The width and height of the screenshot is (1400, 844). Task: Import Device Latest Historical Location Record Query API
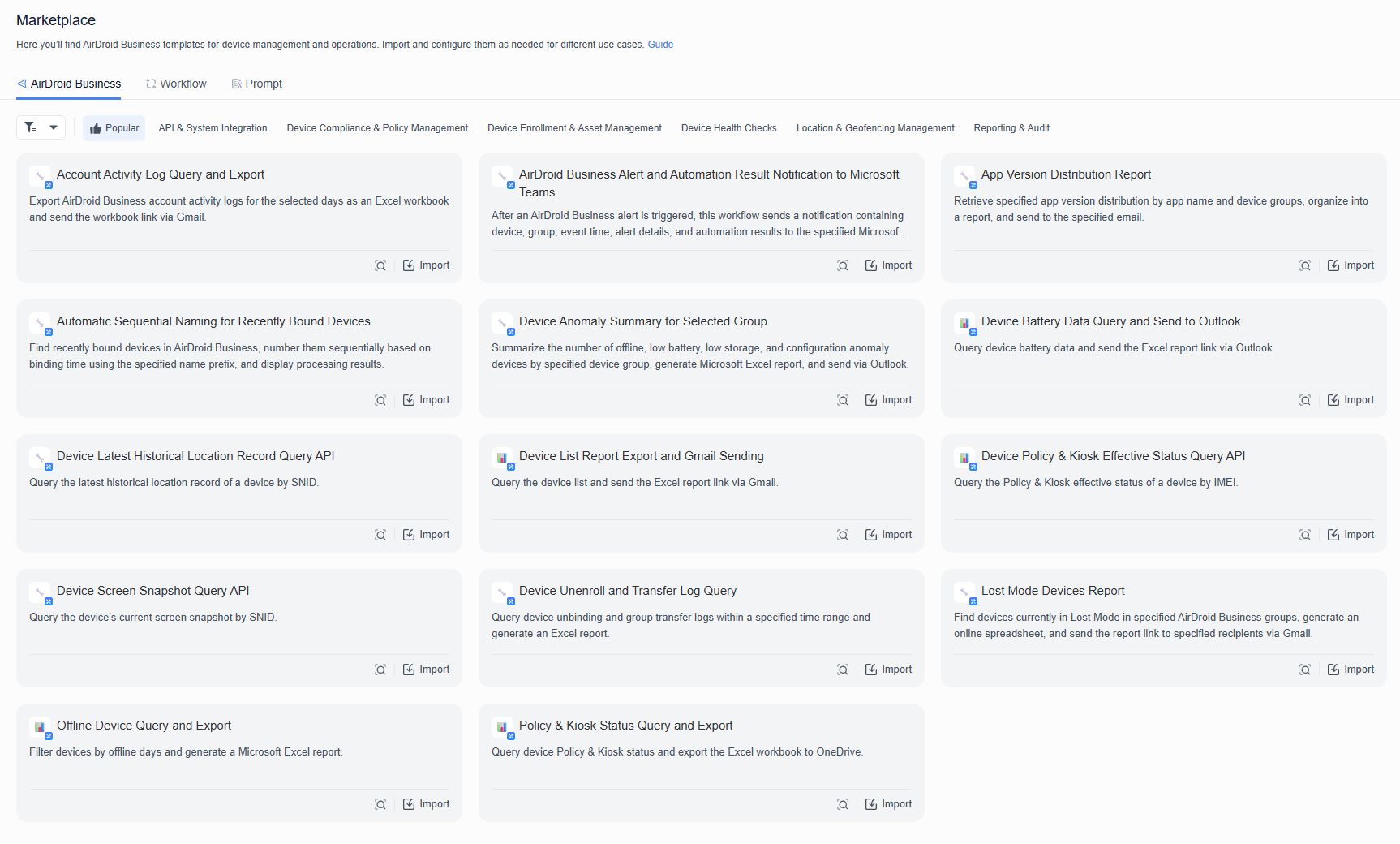(426, 535)
